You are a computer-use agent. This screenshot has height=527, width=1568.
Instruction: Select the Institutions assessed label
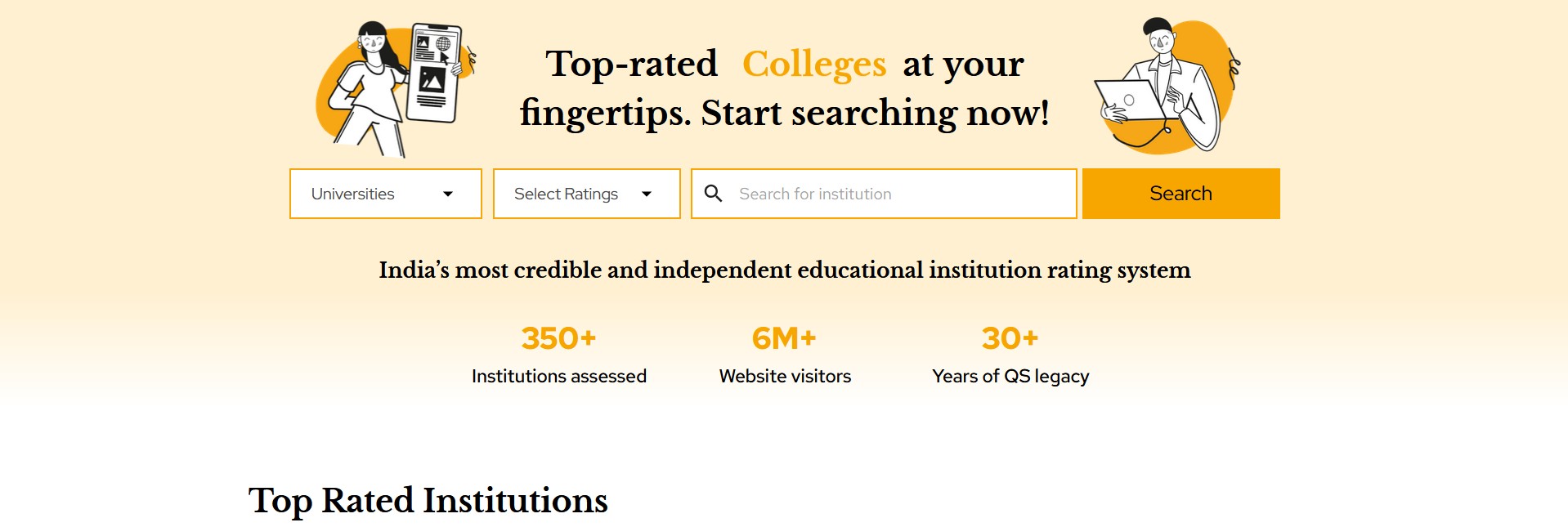pos(558,376)
